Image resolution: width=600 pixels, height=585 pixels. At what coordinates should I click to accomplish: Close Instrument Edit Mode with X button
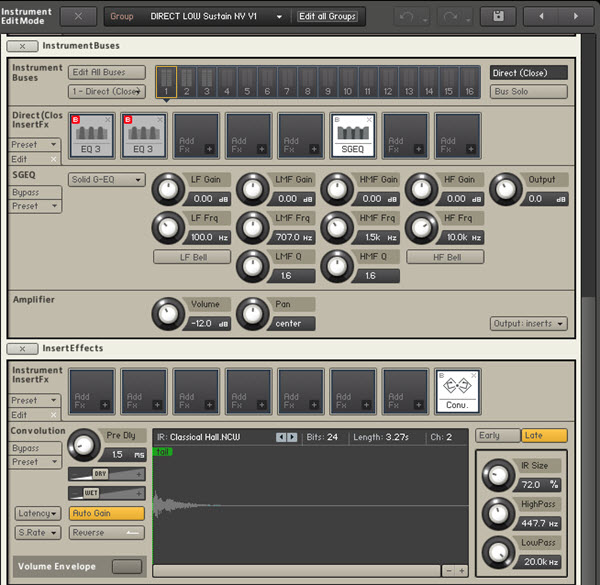pyautogui.click(x=78, y=16)
